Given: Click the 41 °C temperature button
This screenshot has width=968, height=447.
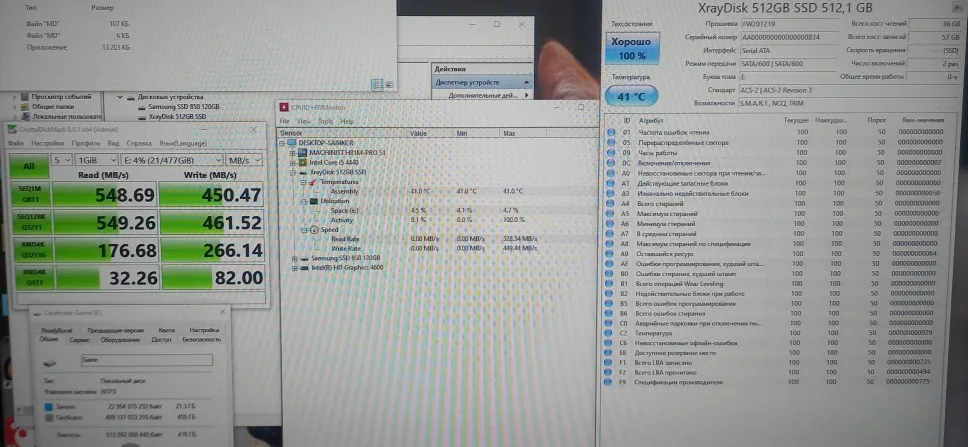Looking at the screenshot, I should point(631,97).
